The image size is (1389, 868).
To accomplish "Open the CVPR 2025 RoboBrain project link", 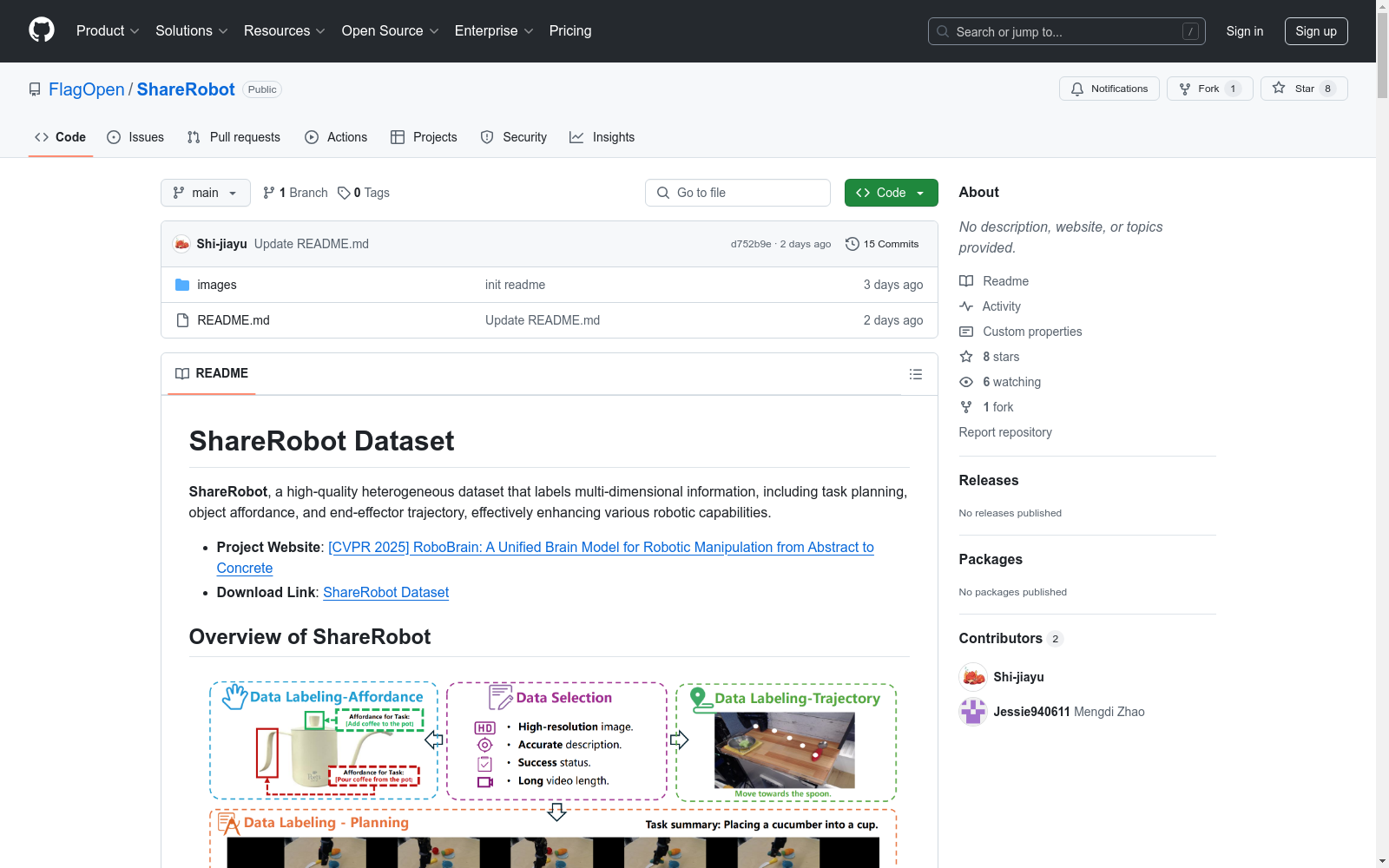I will coord(545,557).
